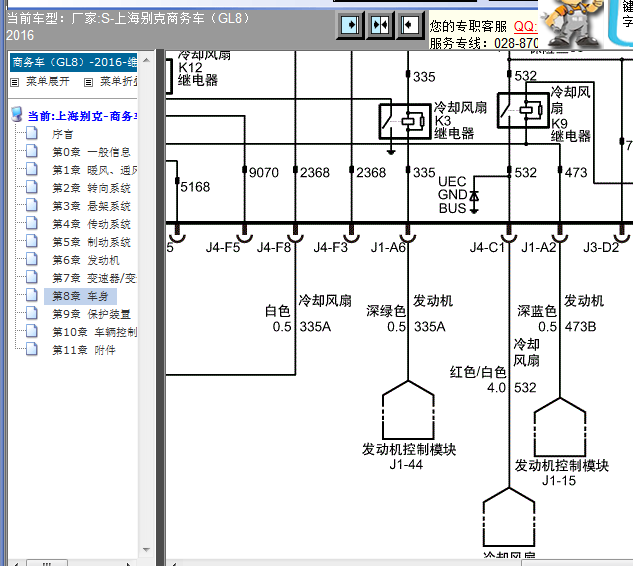
Task: Click the root node 当前:上海别克-商务车
Action: tap(82, 116)
